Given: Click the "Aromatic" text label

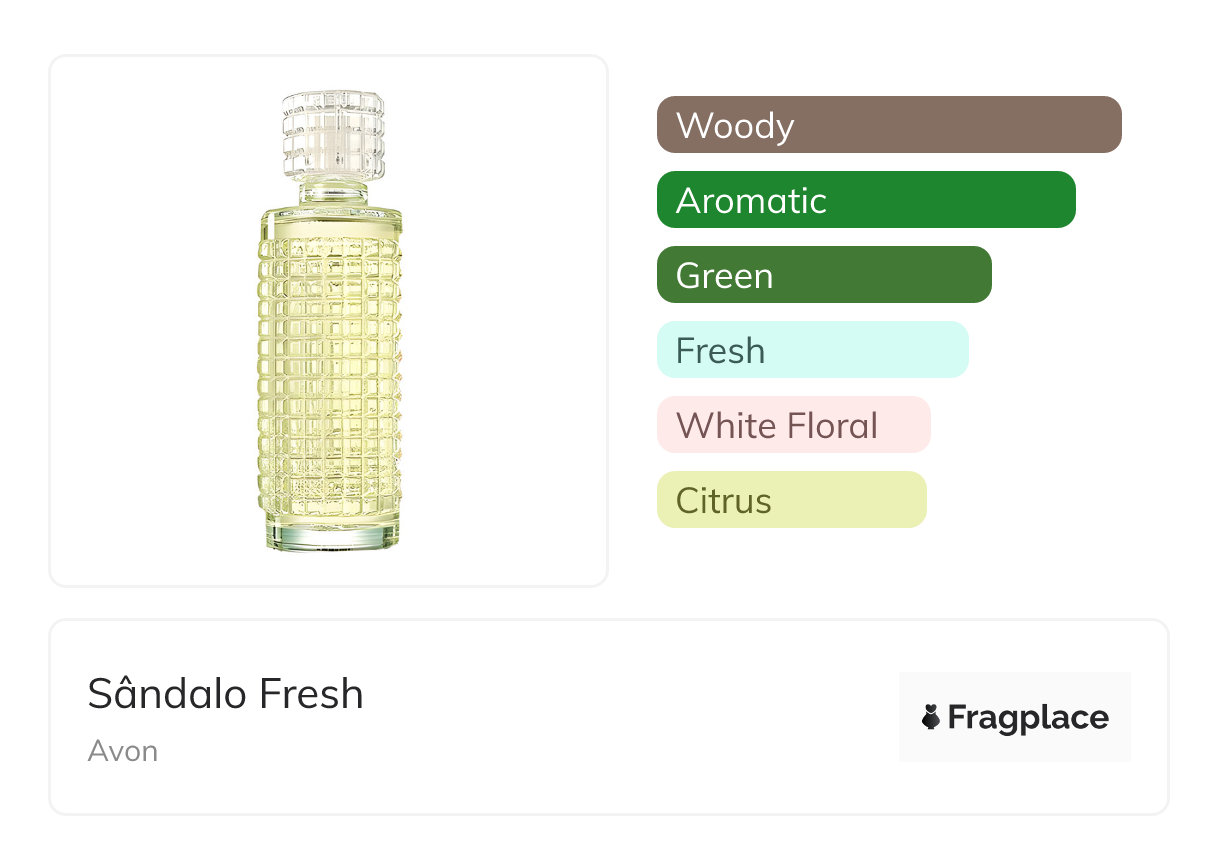Looking at the screenshot, I should (751, 201).
